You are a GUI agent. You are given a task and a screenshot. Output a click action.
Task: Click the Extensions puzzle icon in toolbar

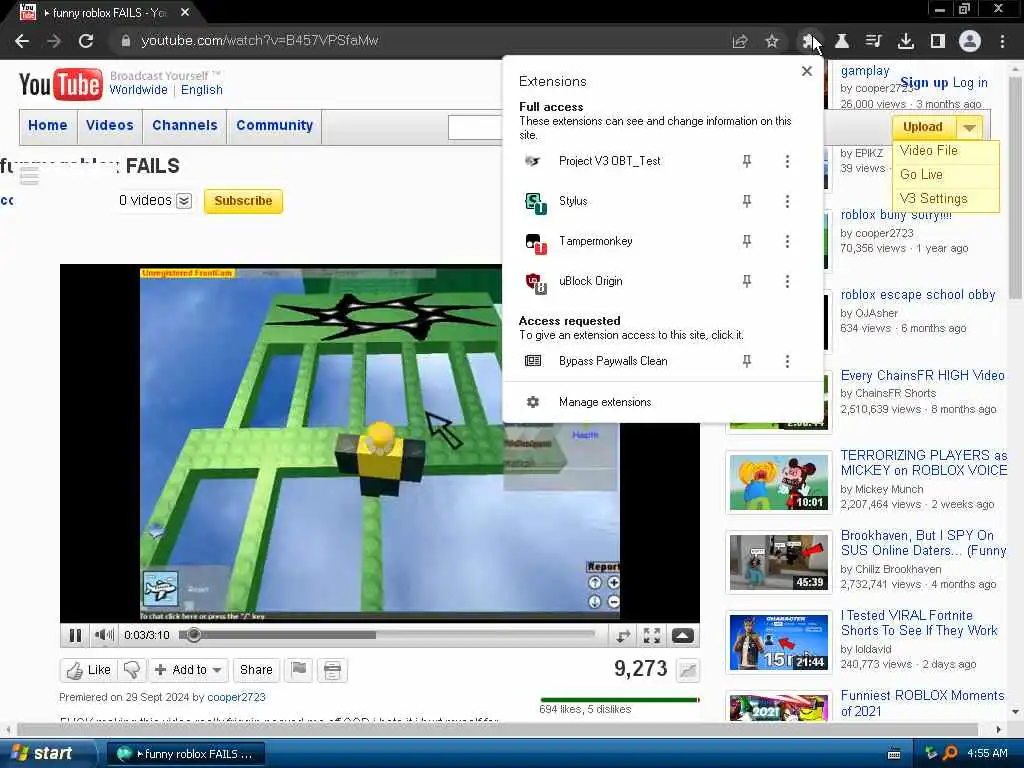click(x=808, y=41)
